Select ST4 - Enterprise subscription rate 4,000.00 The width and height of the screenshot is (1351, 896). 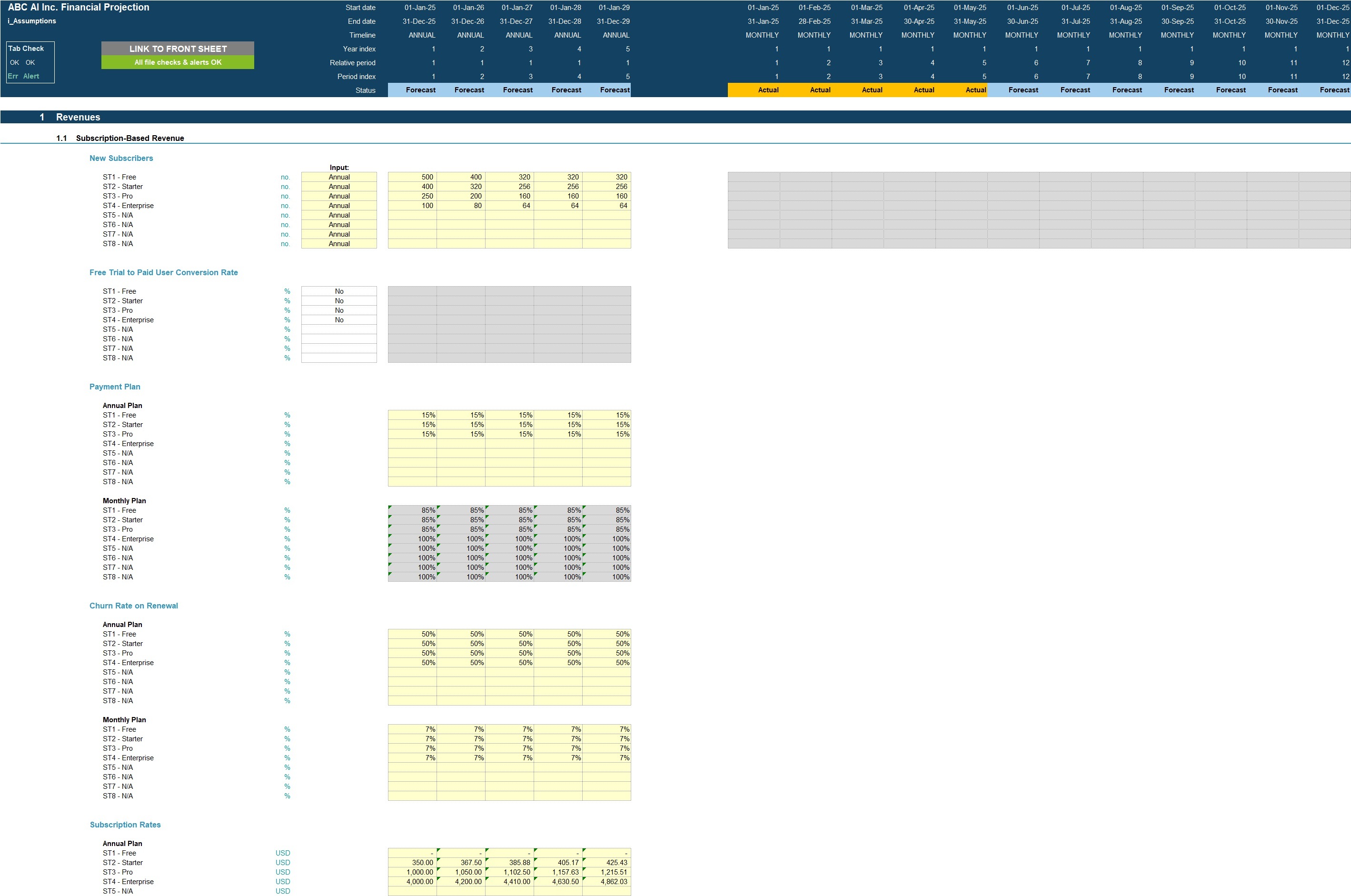click(x=412, y=882)
